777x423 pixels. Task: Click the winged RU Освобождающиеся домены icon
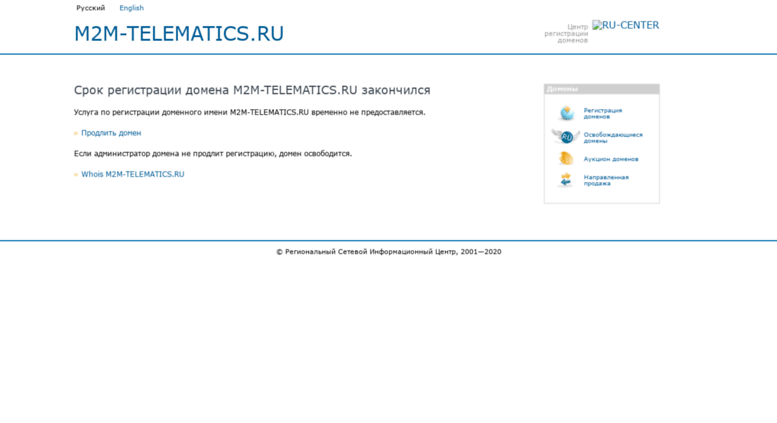click(566, 136)
